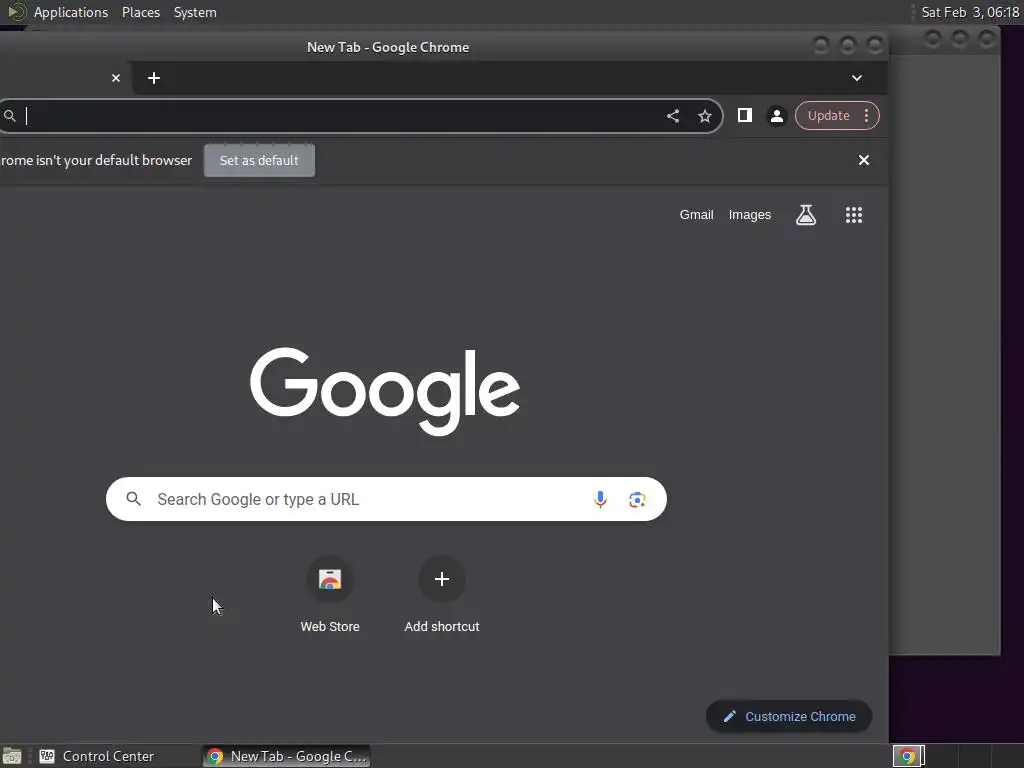
Task: Open the Places menu
Action: (x=140, y=12)
